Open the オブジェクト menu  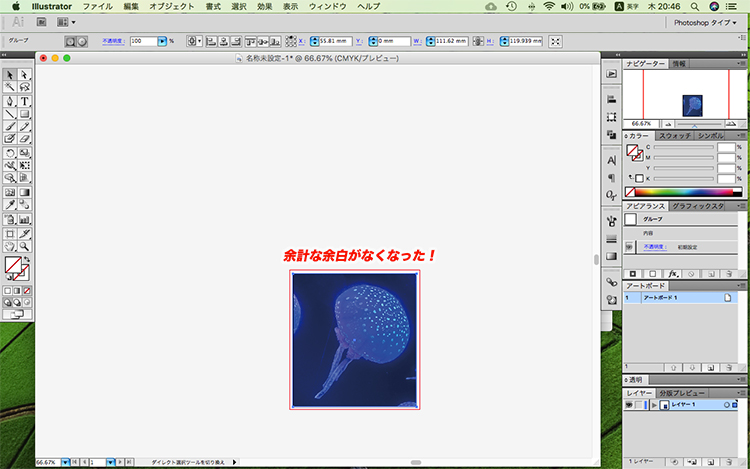[172, 6]
